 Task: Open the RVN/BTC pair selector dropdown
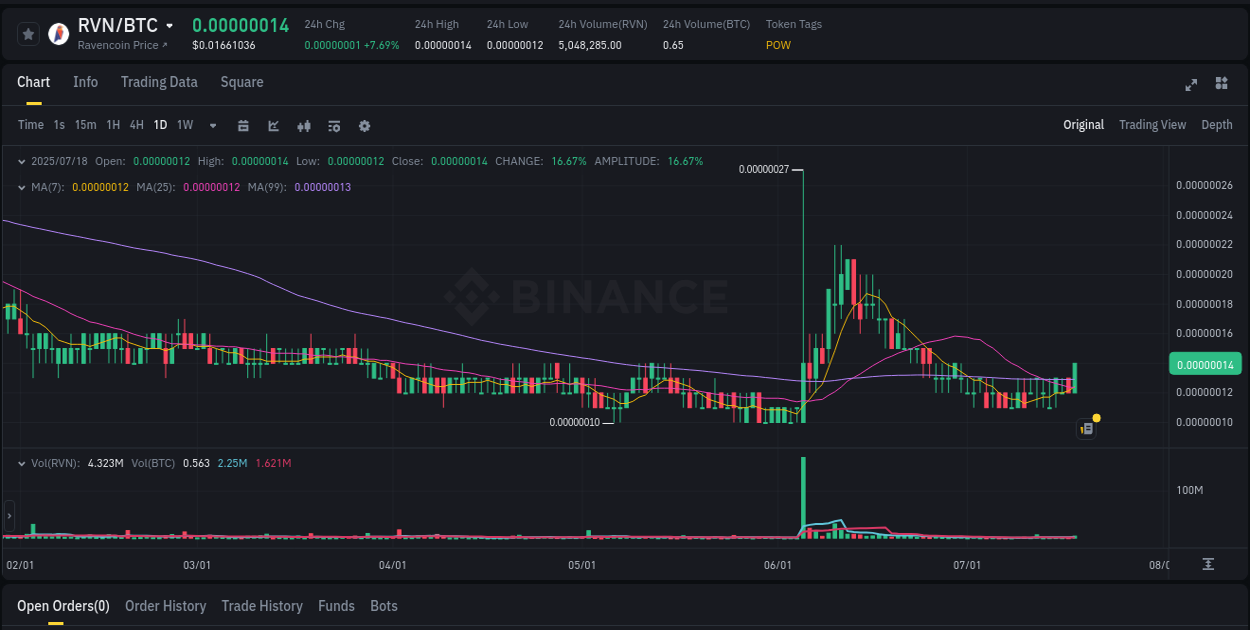[169, 26]
